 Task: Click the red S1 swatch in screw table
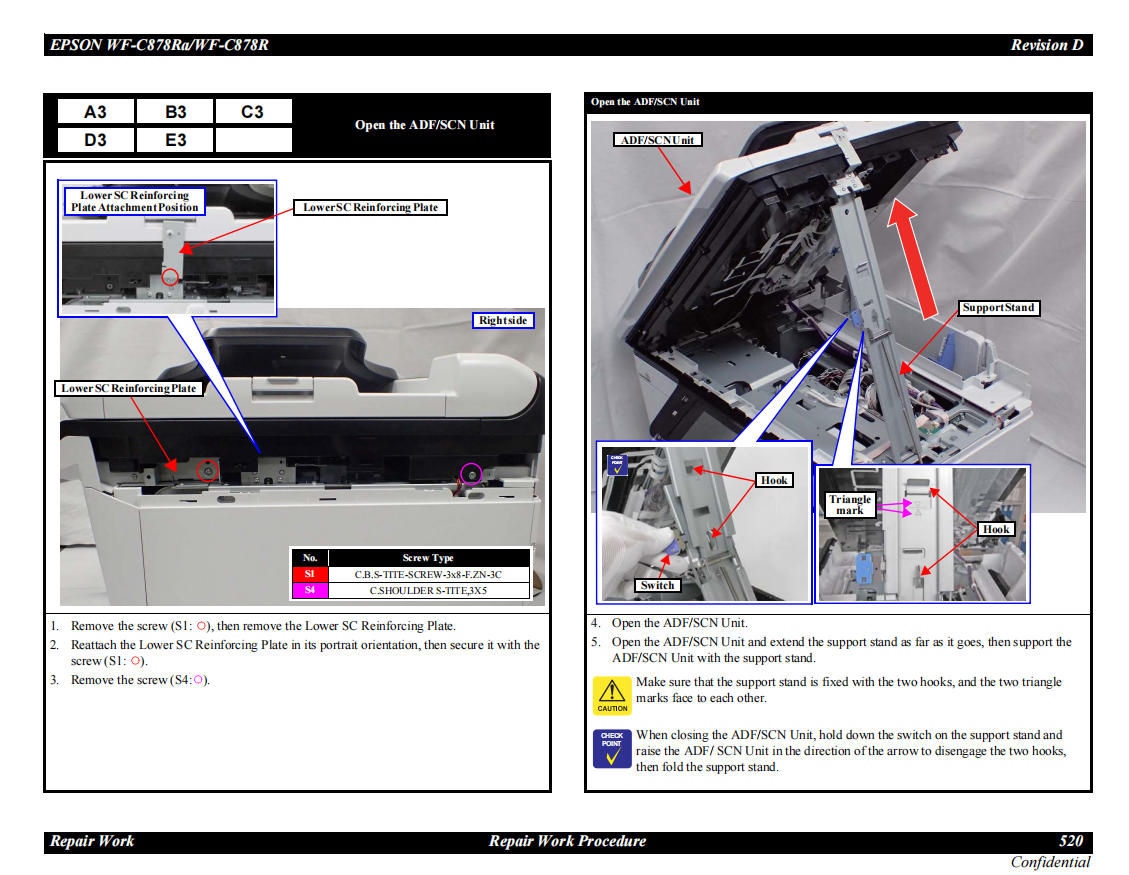(x=310, y=575)
